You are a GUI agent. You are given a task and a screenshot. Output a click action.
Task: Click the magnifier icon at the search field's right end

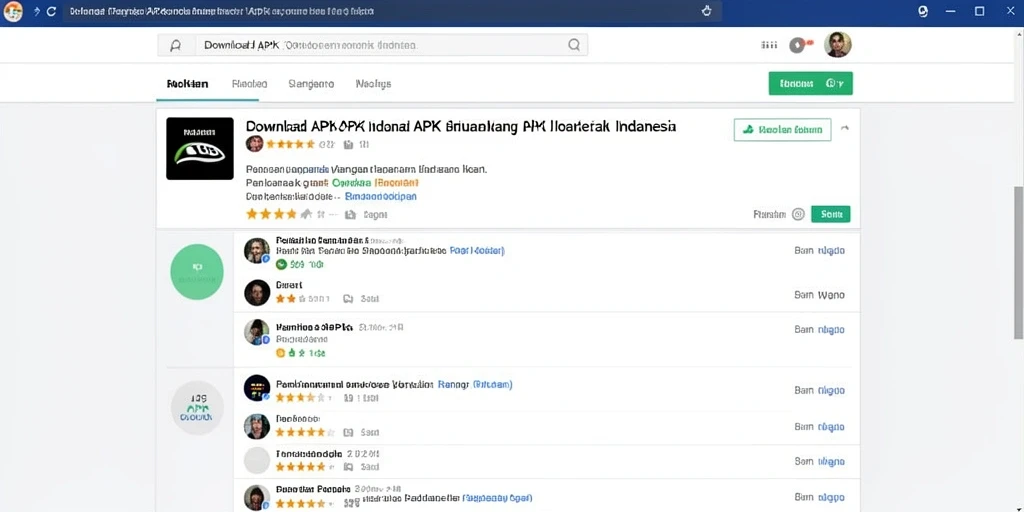pos(574,44)
